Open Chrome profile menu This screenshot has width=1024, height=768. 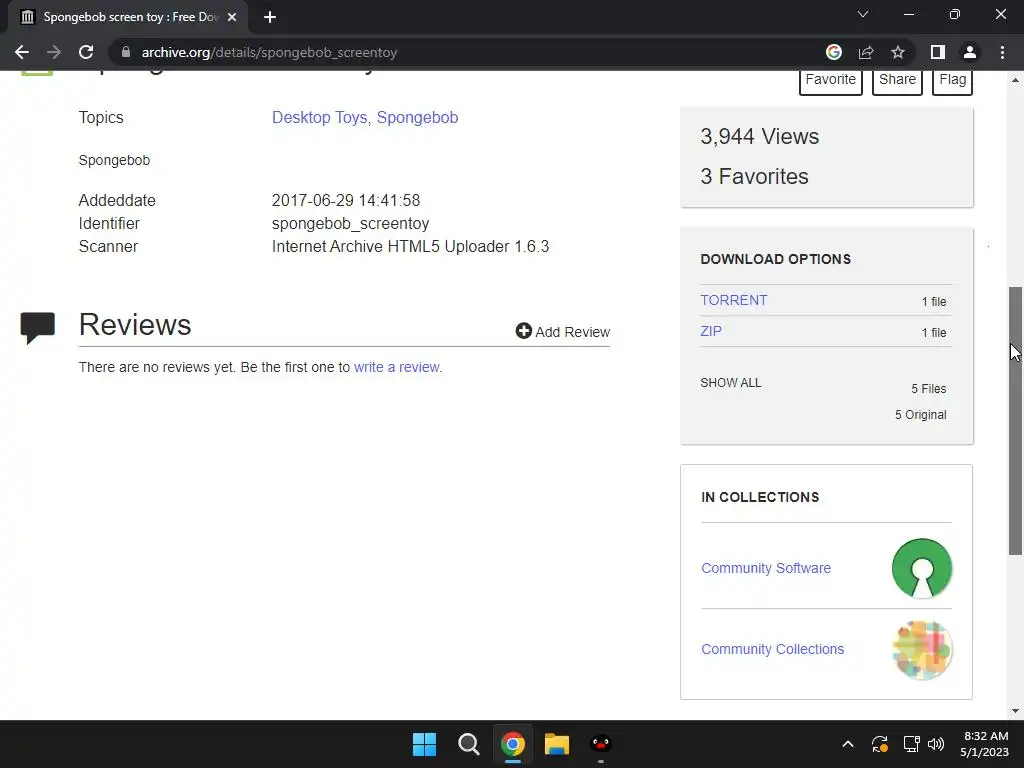coord(970,52)
